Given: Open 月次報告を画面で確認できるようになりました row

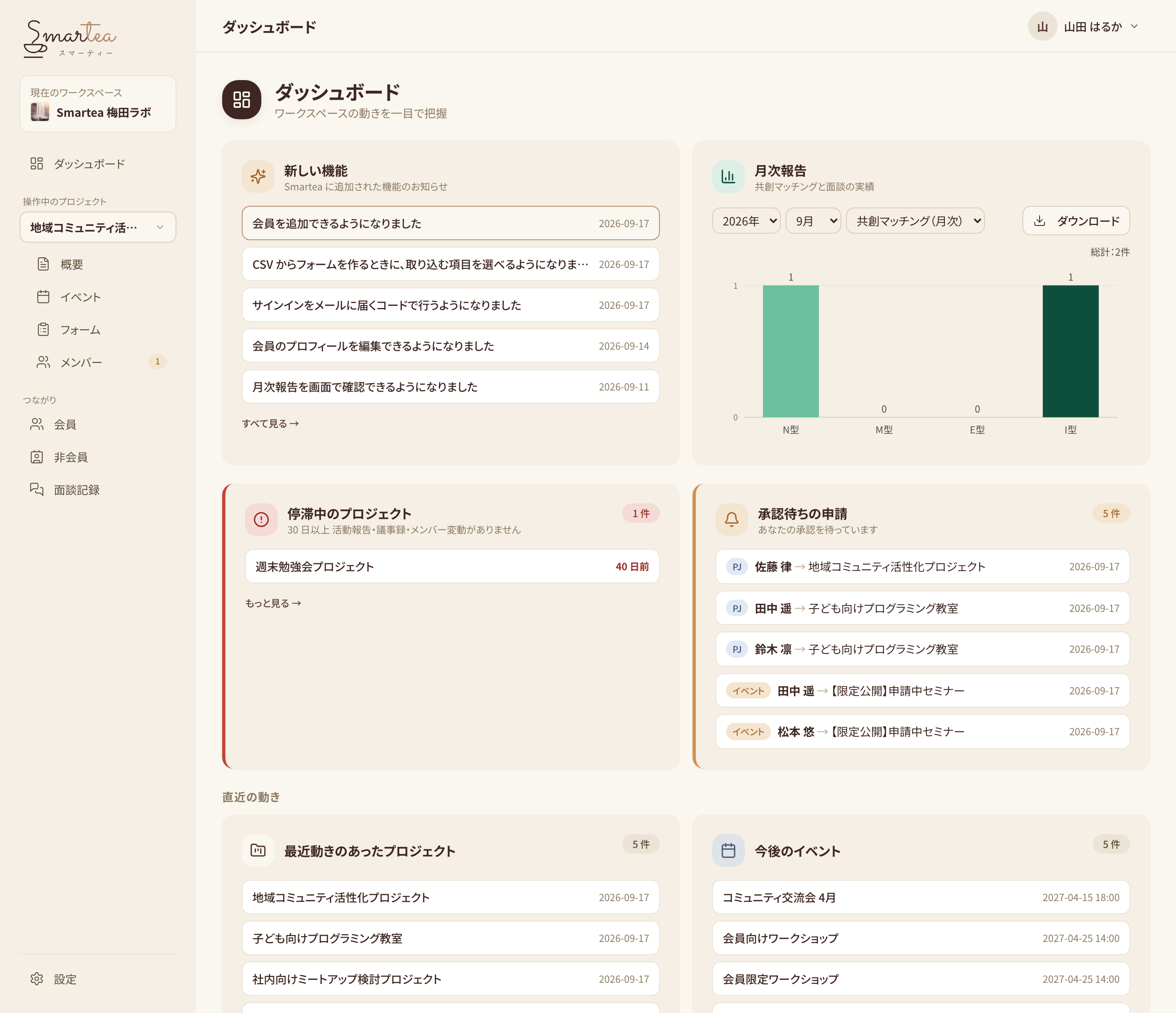Looking at the screenshot, I should coord(451,387).
